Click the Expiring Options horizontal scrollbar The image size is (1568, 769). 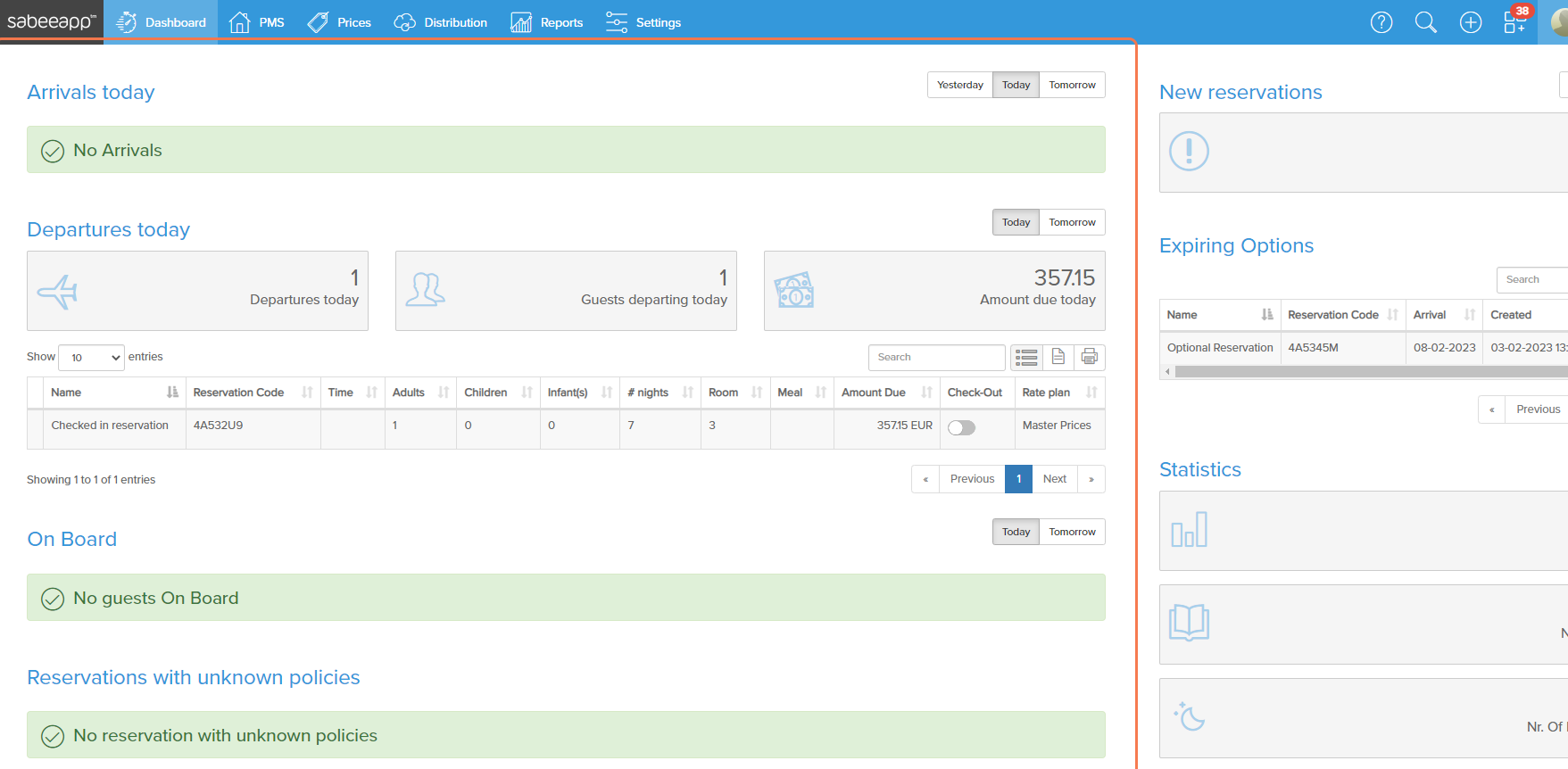(x=1372, y=372)
